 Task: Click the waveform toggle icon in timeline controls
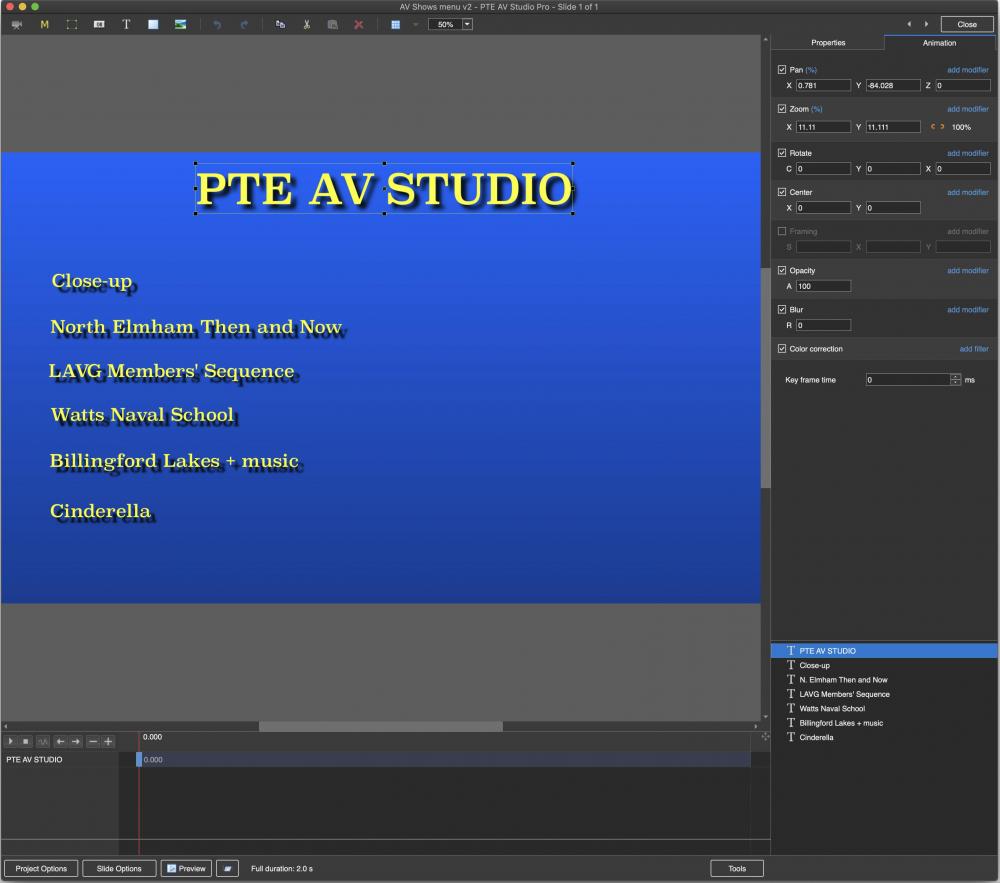point(43,741)
